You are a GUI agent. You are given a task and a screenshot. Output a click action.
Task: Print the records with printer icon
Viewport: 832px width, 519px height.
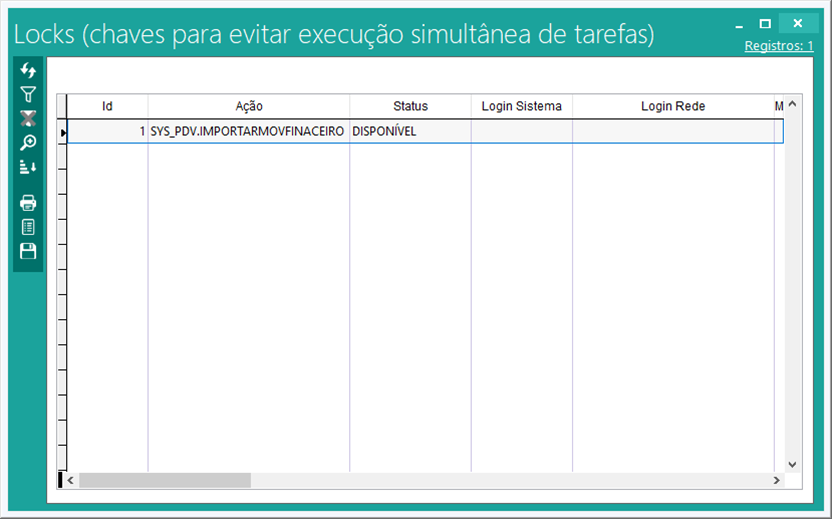coord(28,203)
